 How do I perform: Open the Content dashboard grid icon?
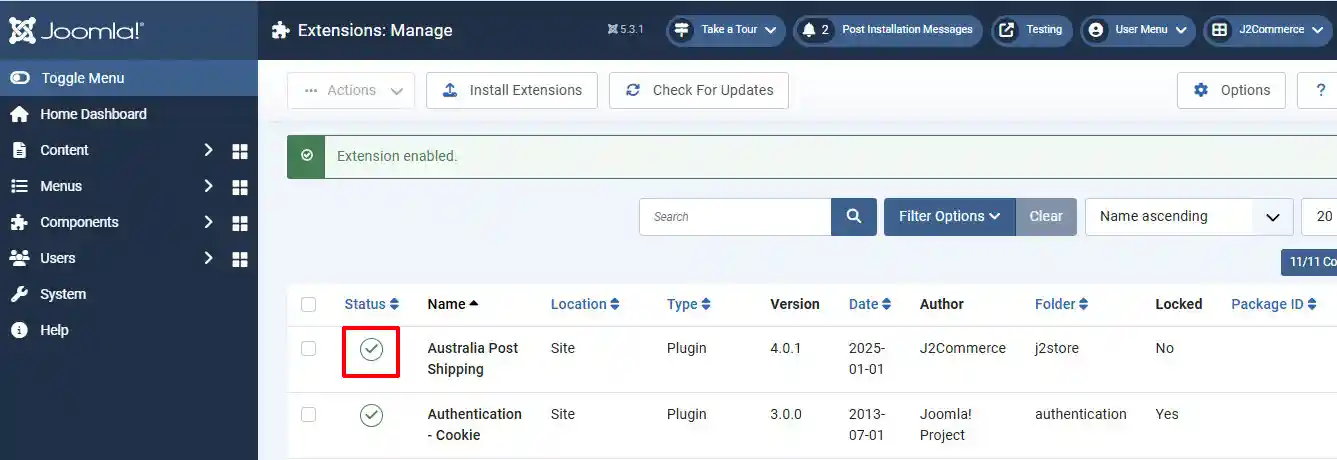pyautogui.click(x=240, y=150)
